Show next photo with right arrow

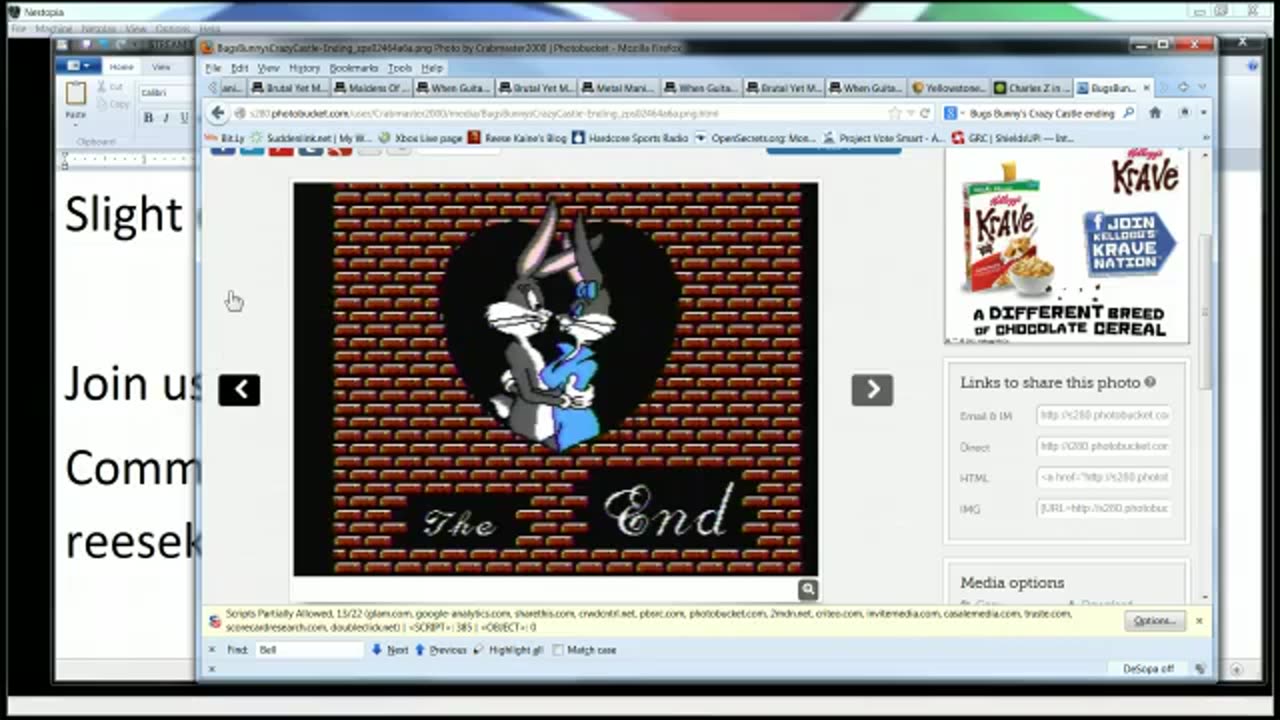[872, 390]
